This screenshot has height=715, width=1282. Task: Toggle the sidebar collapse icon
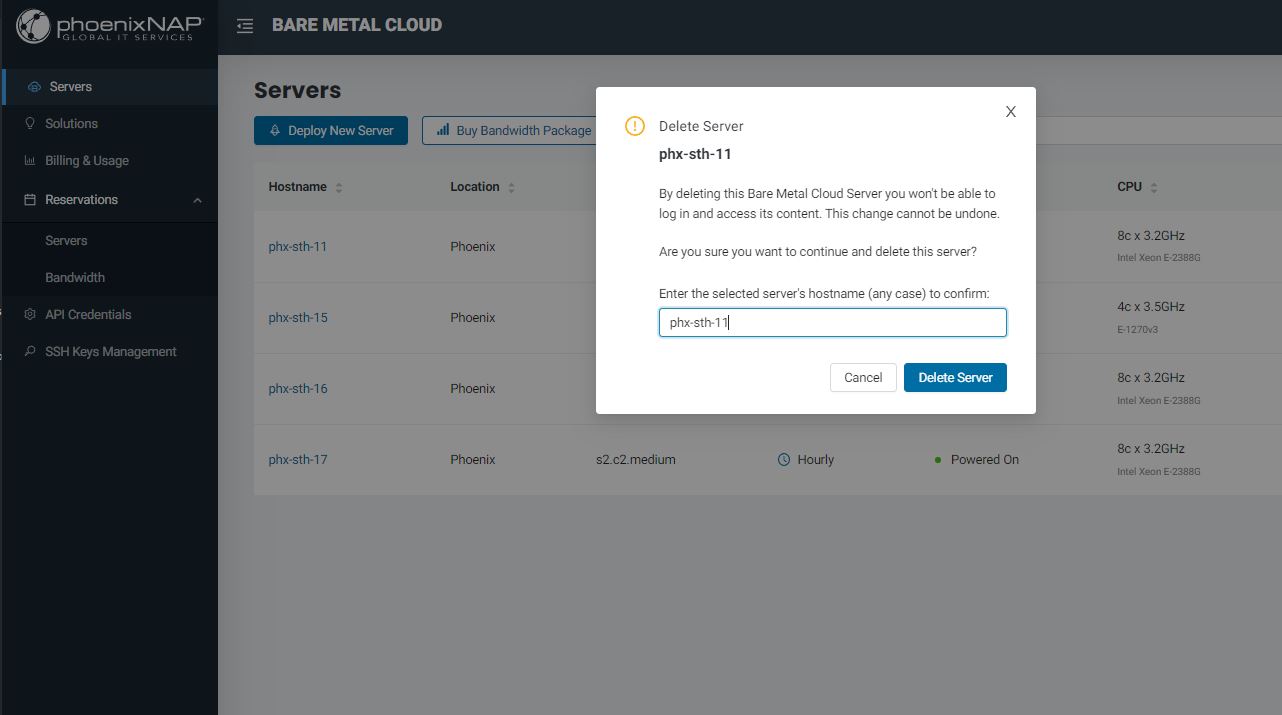pyautogui.click(x=245, y=26)
